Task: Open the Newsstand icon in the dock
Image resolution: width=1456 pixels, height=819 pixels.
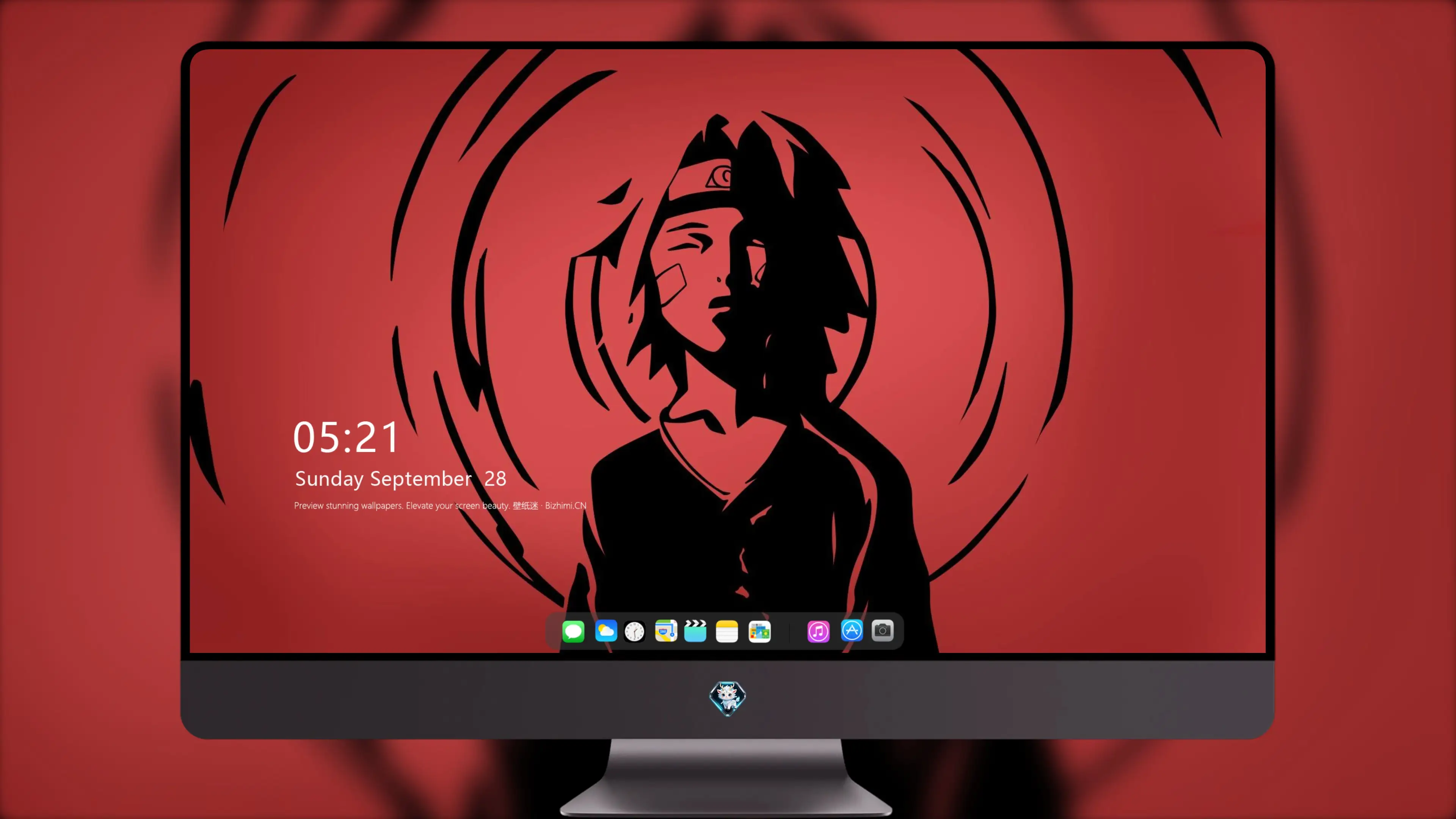Action: point(759,631)
